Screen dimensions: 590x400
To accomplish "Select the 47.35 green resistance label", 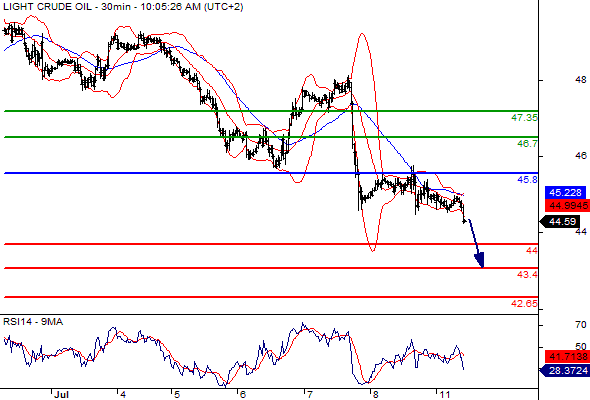I will click(524, 118).
